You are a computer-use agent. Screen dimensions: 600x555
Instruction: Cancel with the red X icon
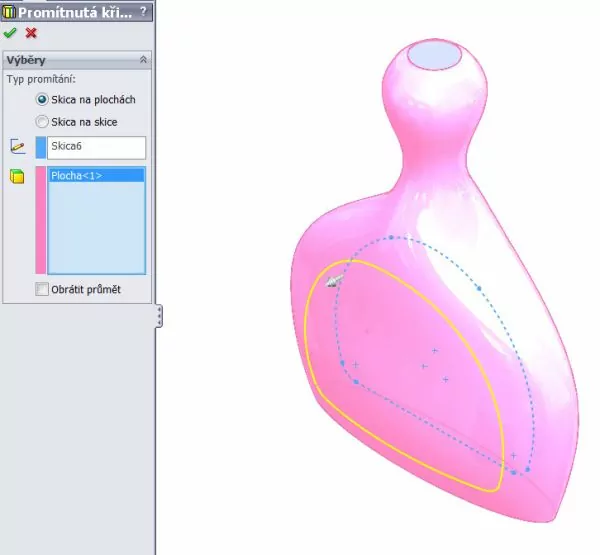(x=31, y=32)
